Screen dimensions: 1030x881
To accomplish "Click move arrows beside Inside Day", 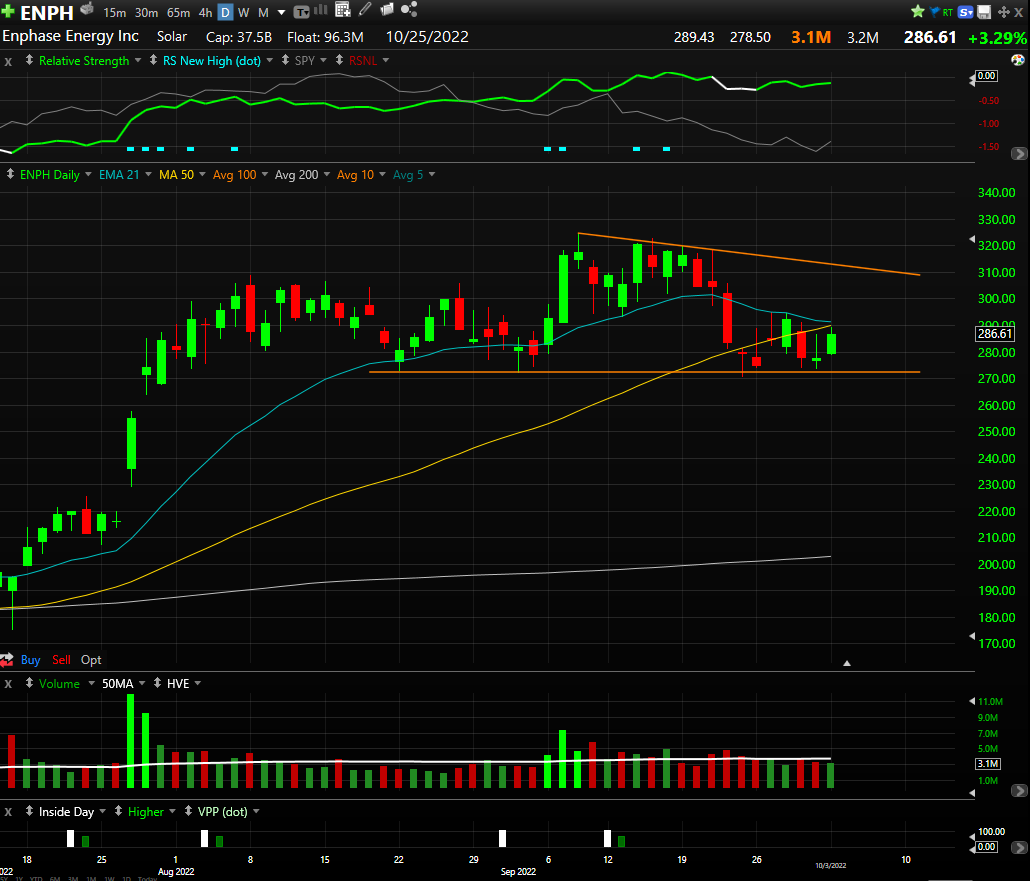I will (30, 811).
